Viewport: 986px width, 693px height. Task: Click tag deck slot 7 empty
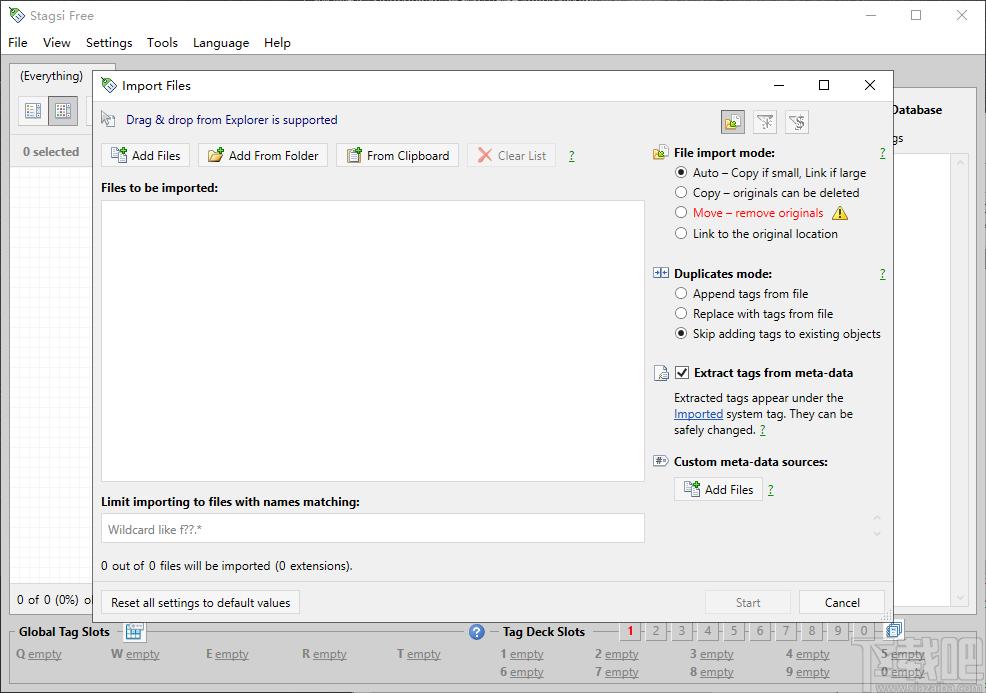tap(616, 672)
